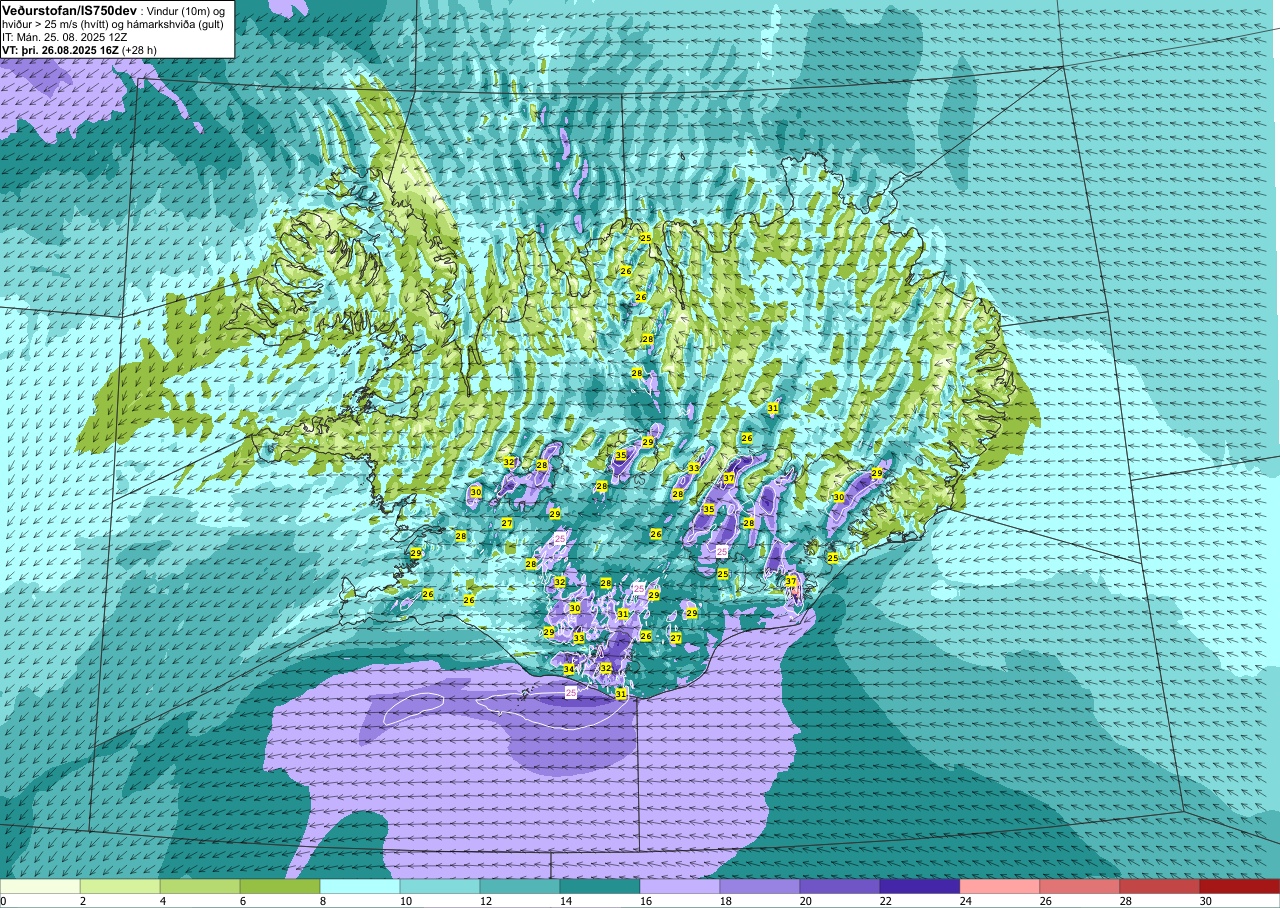
Task: Click the legend scale value 14
Action: coord(565,901)
